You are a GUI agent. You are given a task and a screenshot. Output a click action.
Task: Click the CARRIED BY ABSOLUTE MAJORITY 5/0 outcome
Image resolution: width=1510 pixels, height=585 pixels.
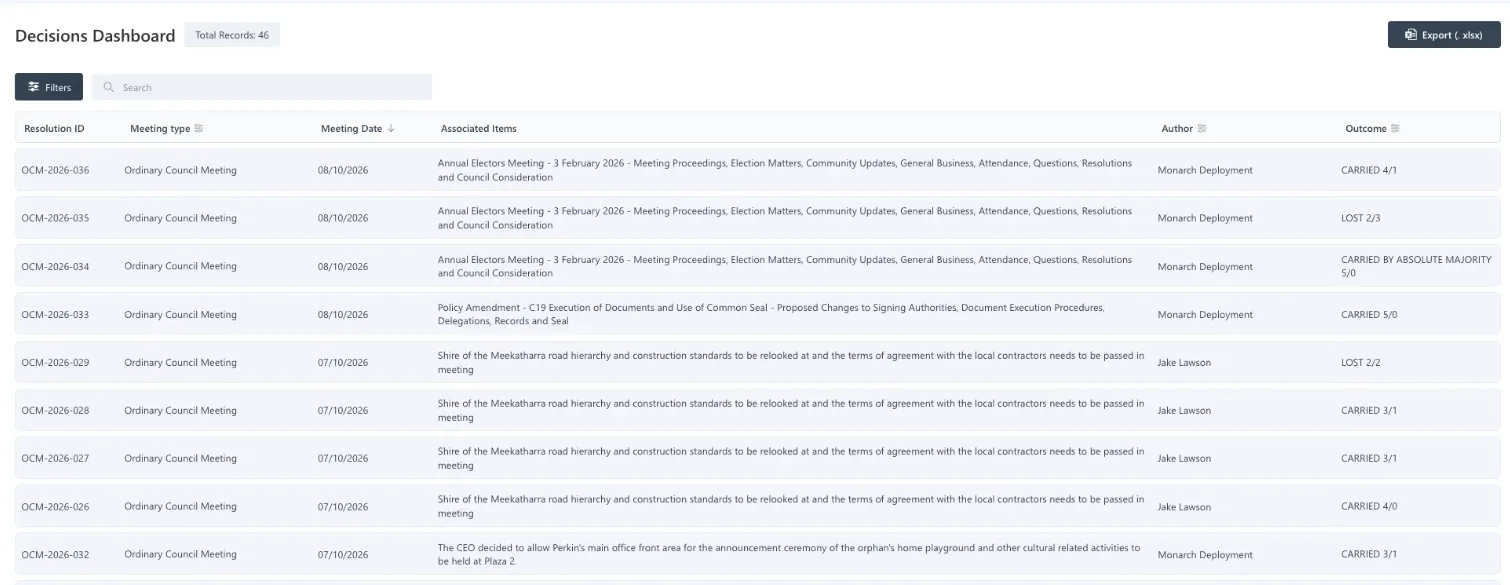tap(1416, 266)
